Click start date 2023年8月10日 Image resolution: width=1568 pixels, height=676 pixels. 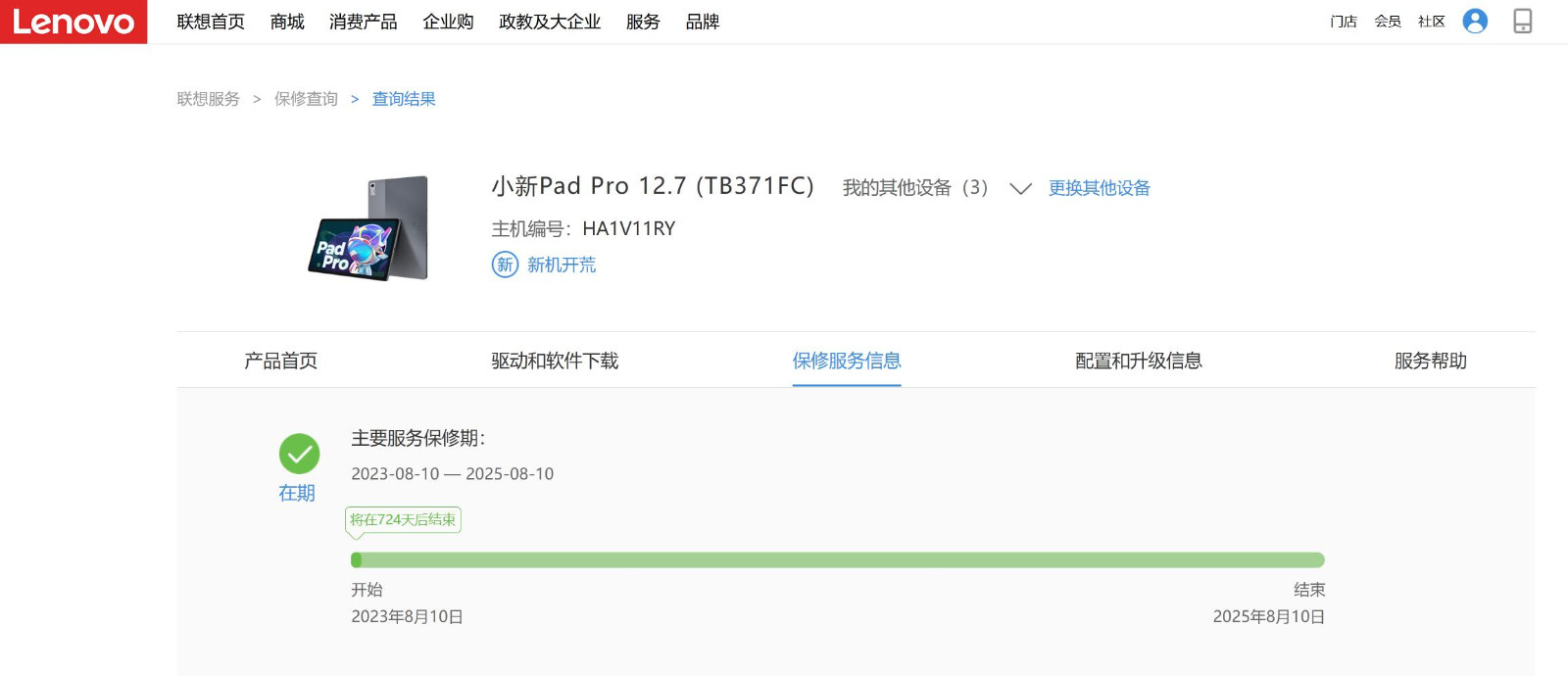tap(407, 617)
